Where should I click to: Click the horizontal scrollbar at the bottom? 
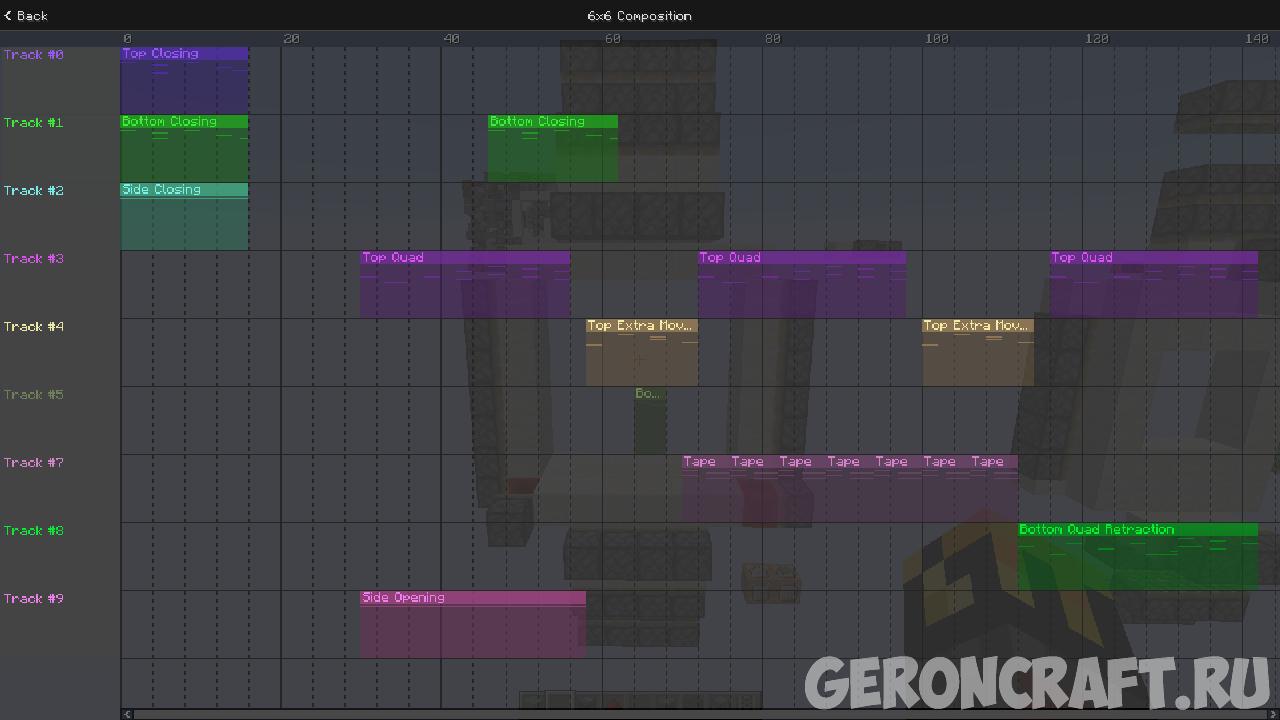[x=640, y=714]
